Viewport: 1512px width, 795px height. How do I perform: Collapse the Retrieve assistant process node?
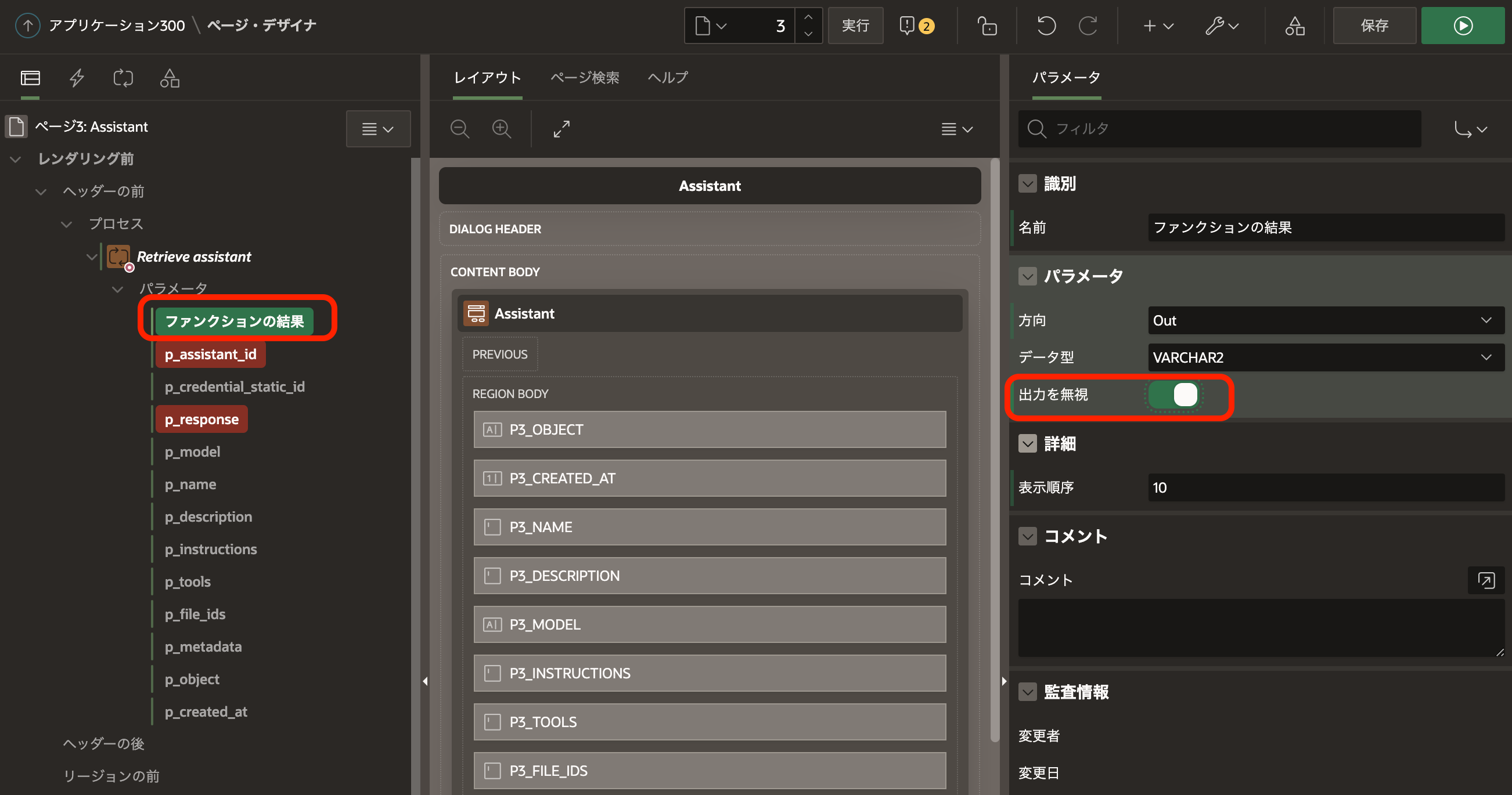point(92,257)
